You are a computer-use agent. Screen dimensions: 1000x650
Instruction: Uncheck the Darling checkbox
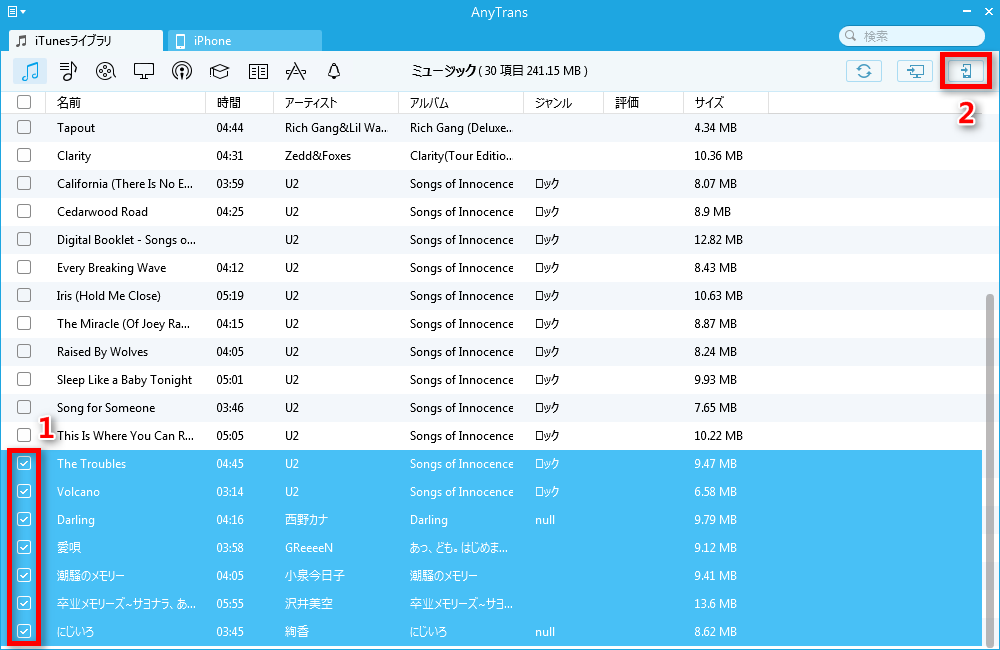click(24, 519)
